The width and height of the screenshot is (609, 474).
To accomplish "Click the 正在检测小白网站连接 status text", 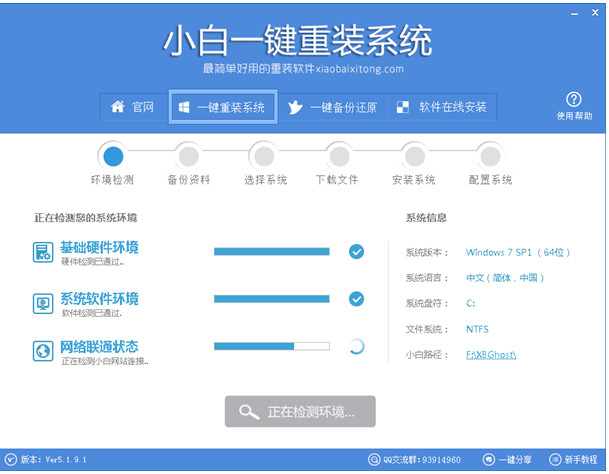I will (104, 361).
